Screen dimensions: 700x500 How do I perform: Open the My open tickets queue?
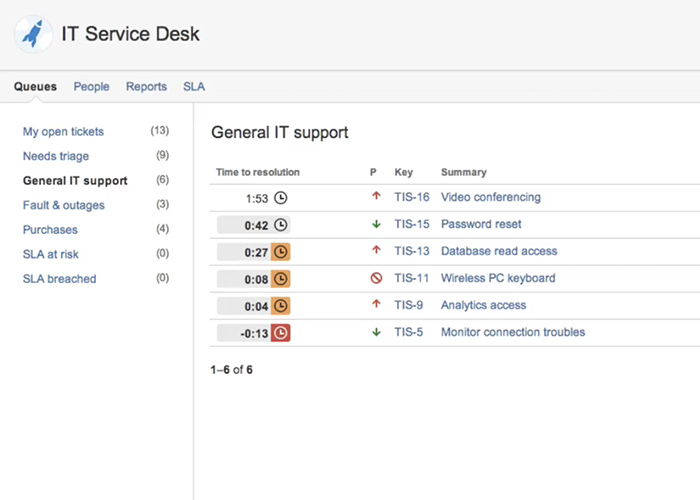pos(63,131)
